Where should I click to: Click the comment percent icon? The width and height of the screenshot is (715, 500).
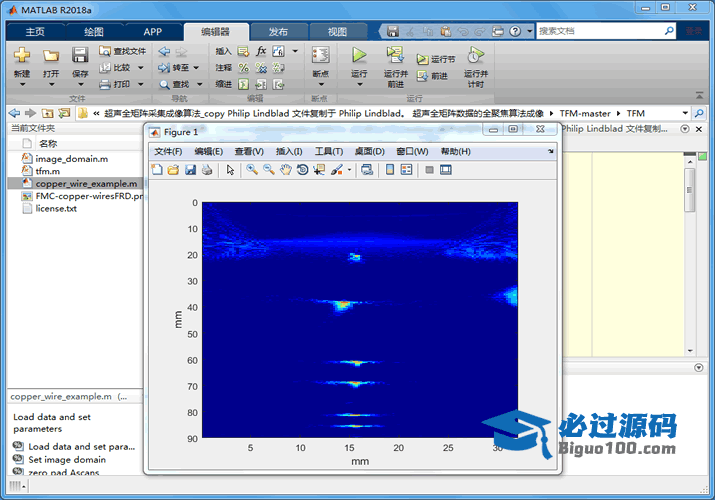click(x=244, y=68)
